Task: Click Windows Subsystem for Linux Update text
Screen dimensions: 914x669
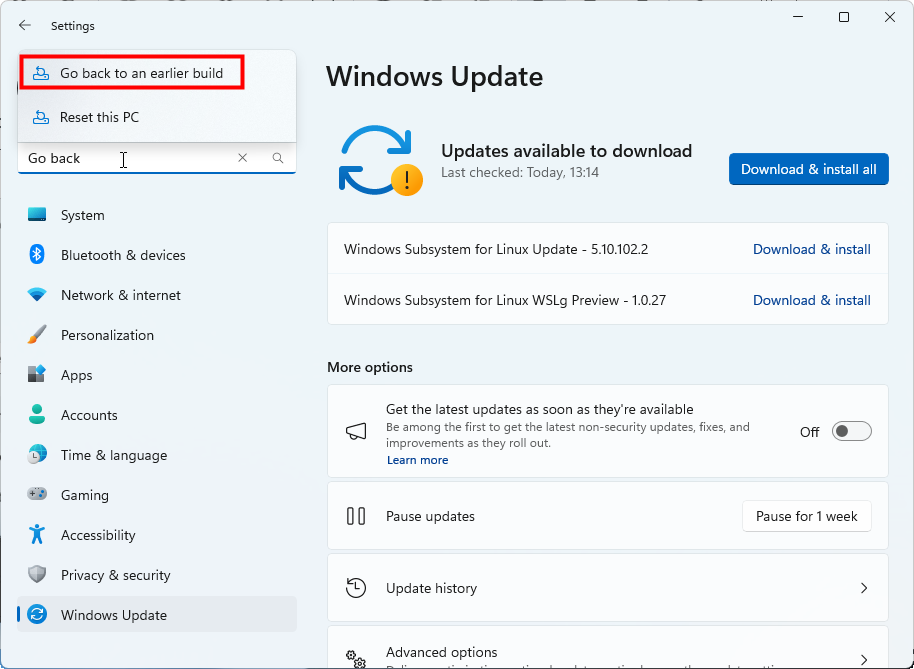Action: point(496,249)
